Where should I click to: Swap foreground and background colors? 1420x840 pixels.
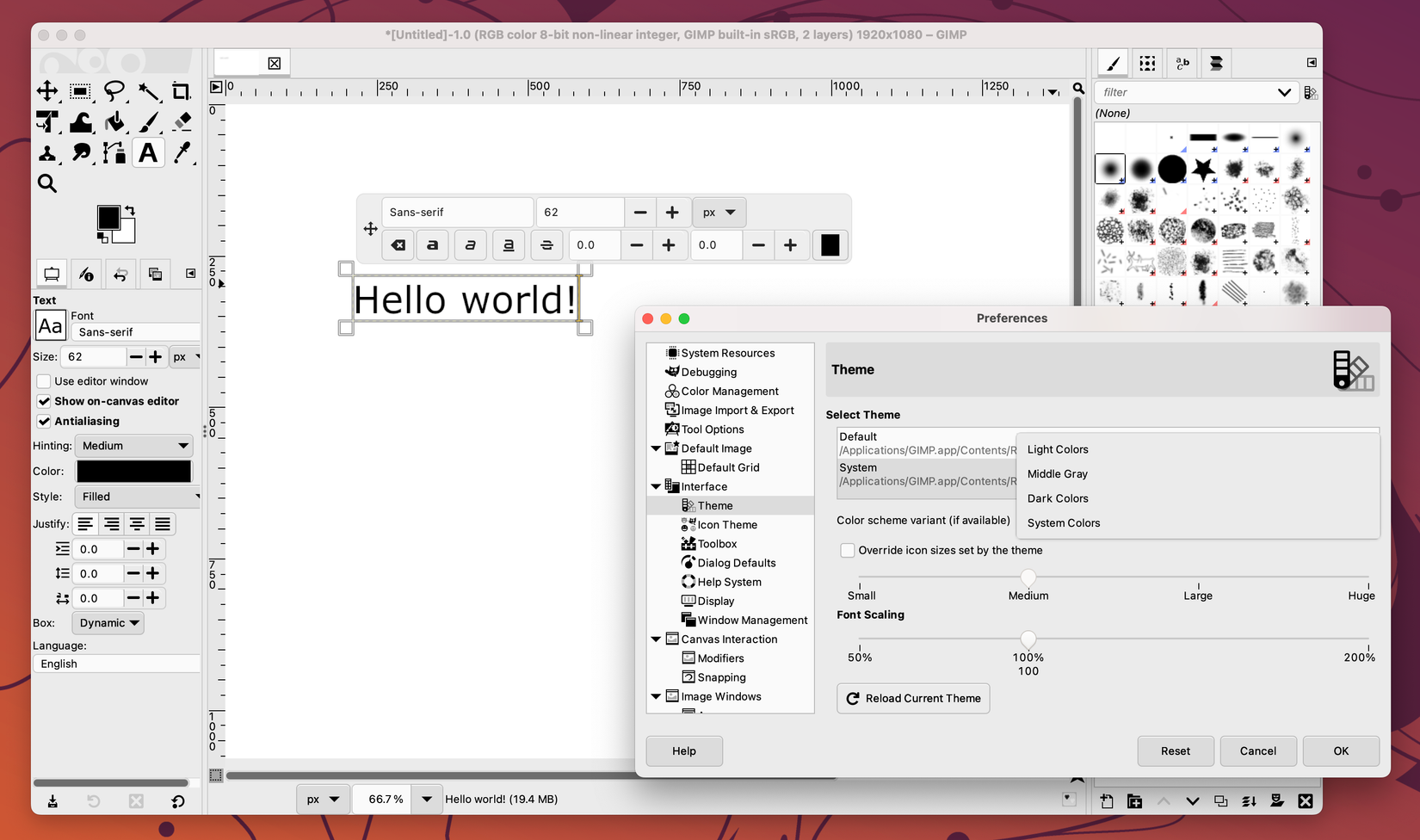(x=130, y=210)
